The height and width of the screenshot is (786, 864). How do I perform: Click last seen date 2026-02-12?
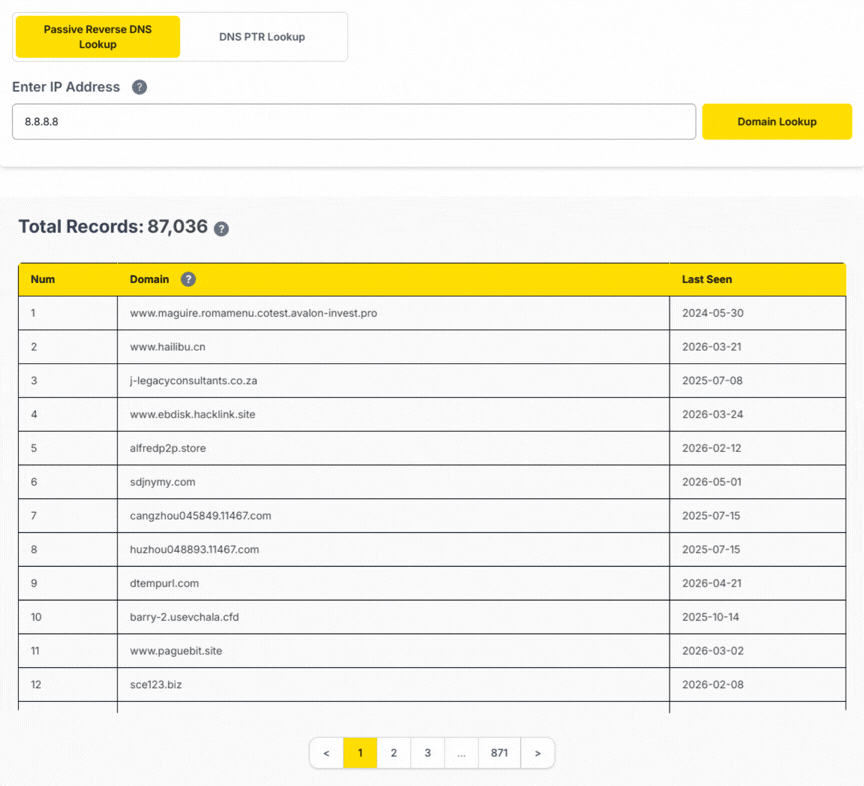(x=712, y=448)
